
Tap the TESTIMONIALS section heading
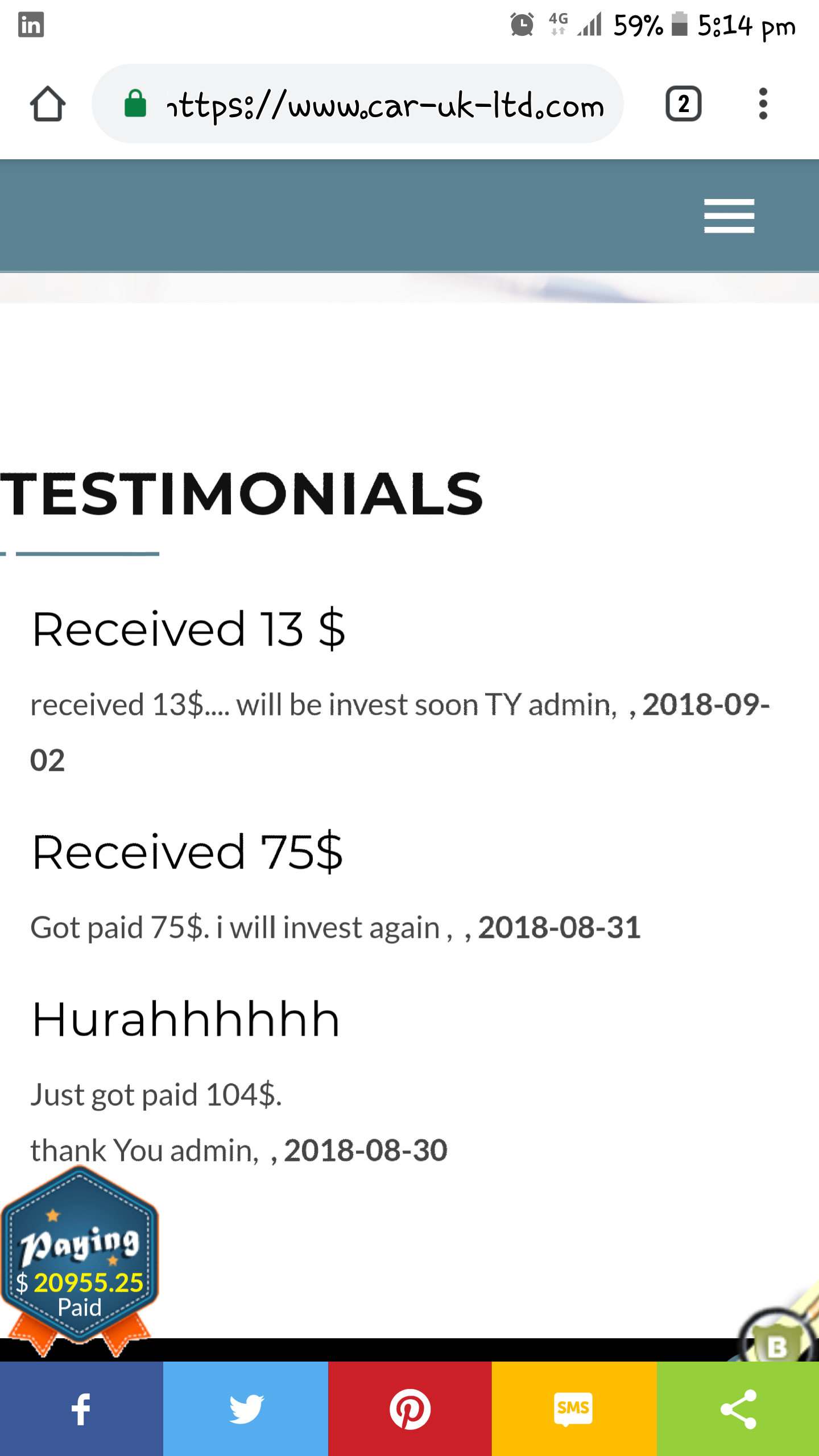241,494
